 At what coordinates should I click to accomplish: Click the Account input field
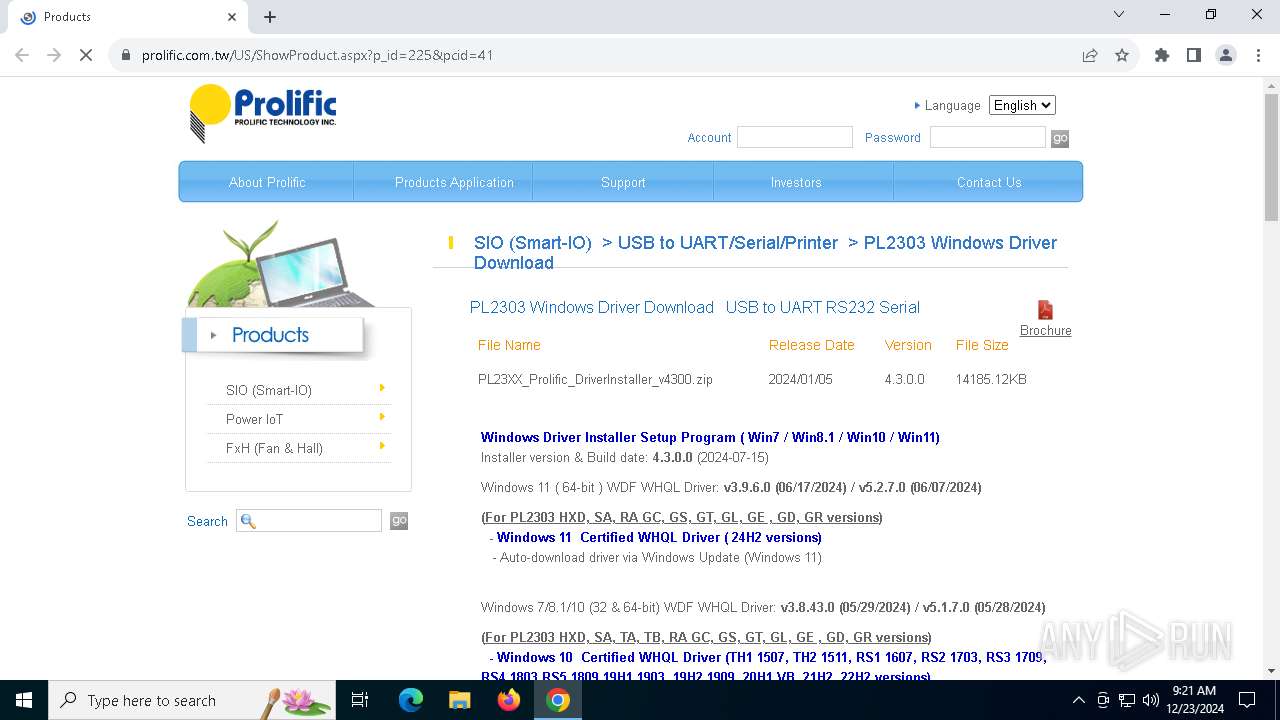[795, 137]
